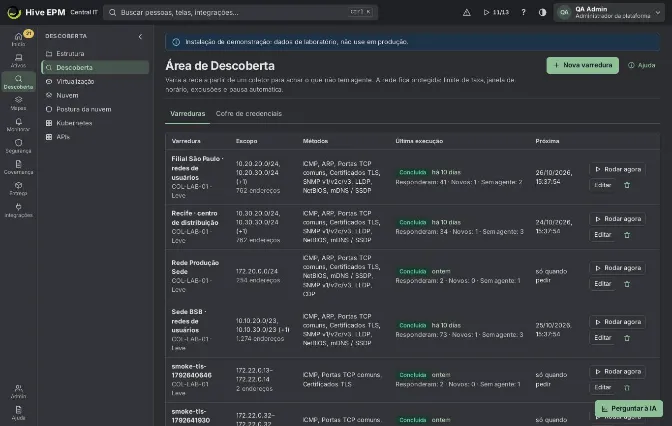Open the QA Admin account menu

point(609,12)
